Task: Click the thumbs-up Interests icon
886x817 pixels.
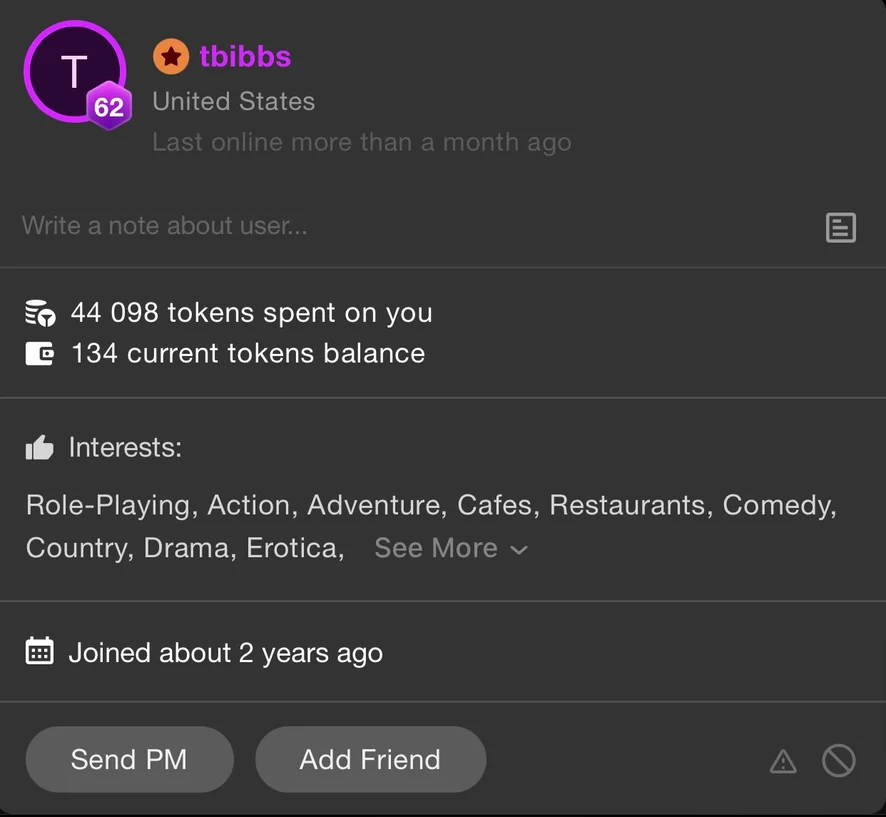Action: [40, 448]
